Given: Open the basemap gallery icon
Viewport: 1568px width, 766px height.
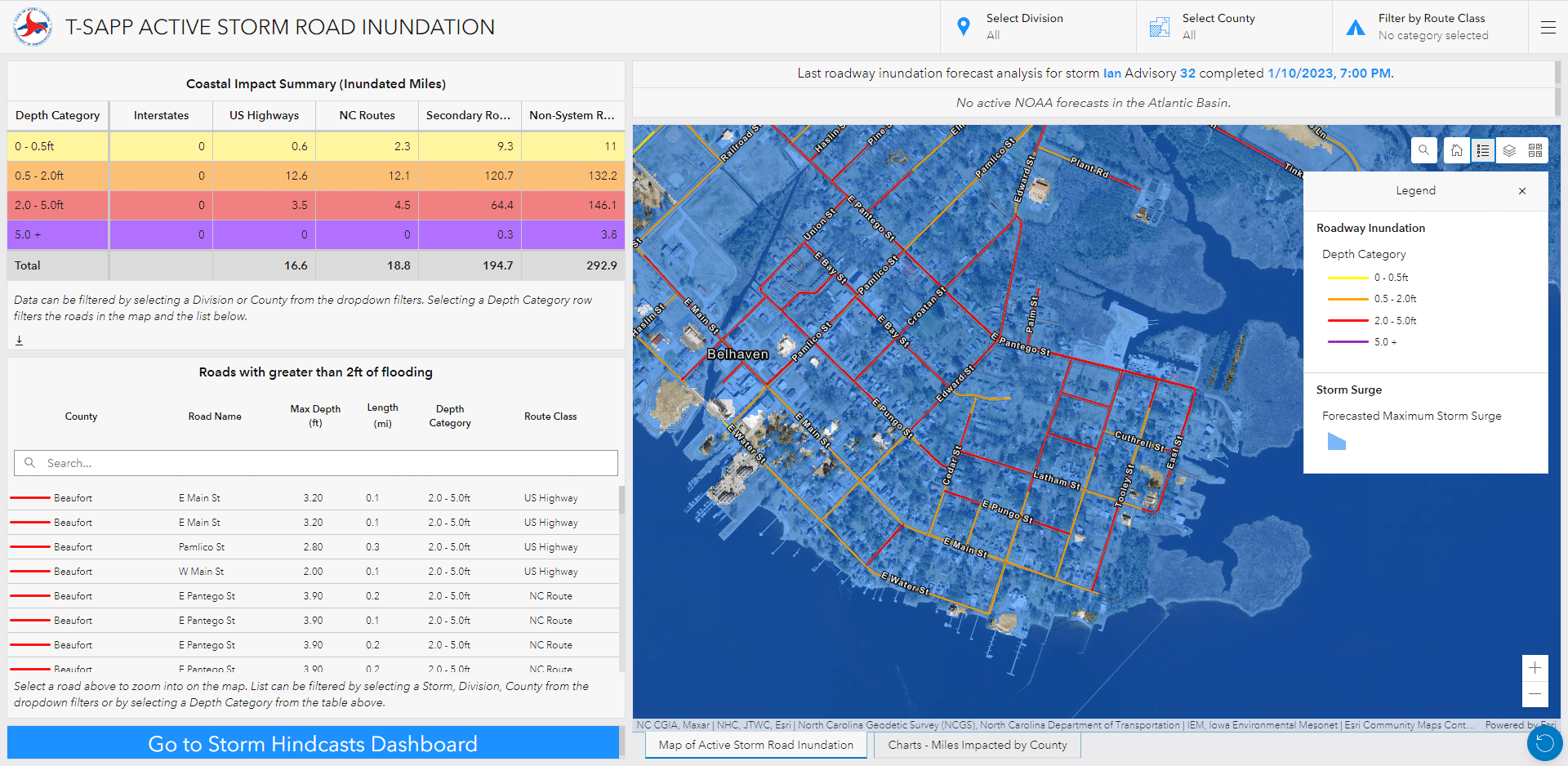Looking at the screenshot, I should [x=1535, y=150].
